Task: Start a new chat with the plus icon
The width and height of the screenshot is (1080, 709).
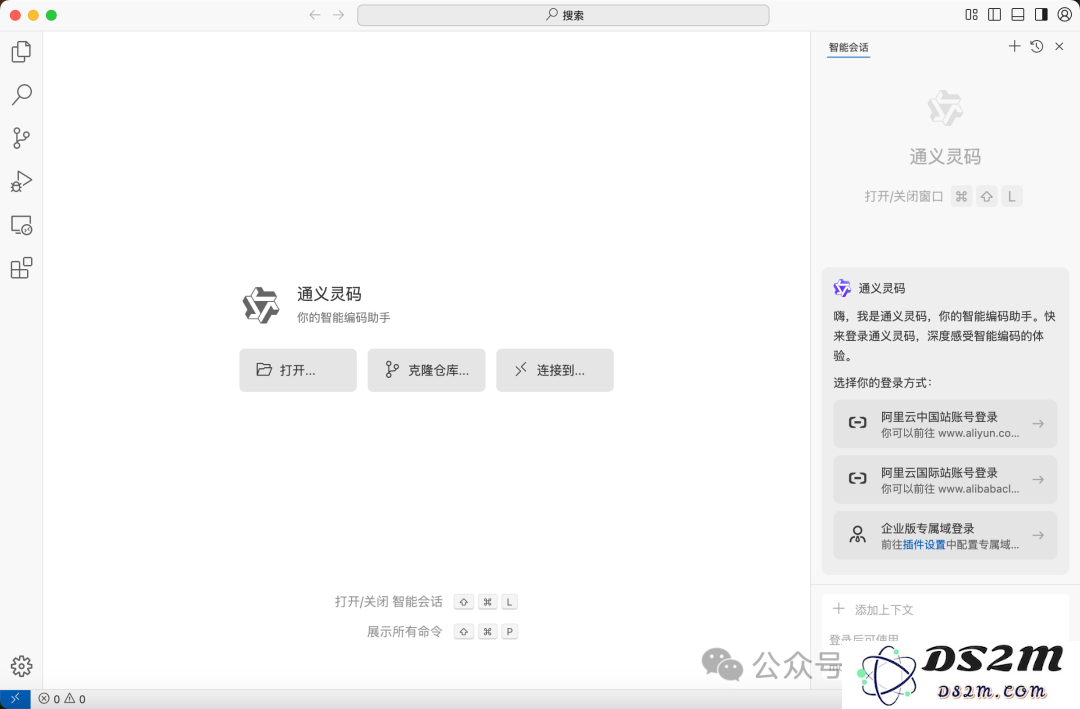Action: coord(1014,46)
